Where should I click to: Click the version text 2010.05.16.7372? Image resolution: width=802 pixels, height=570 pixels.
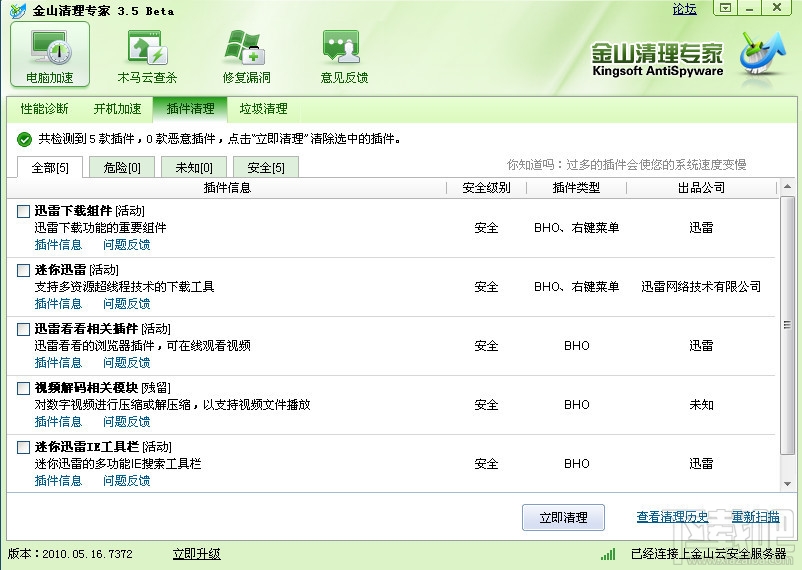[87, 554]
